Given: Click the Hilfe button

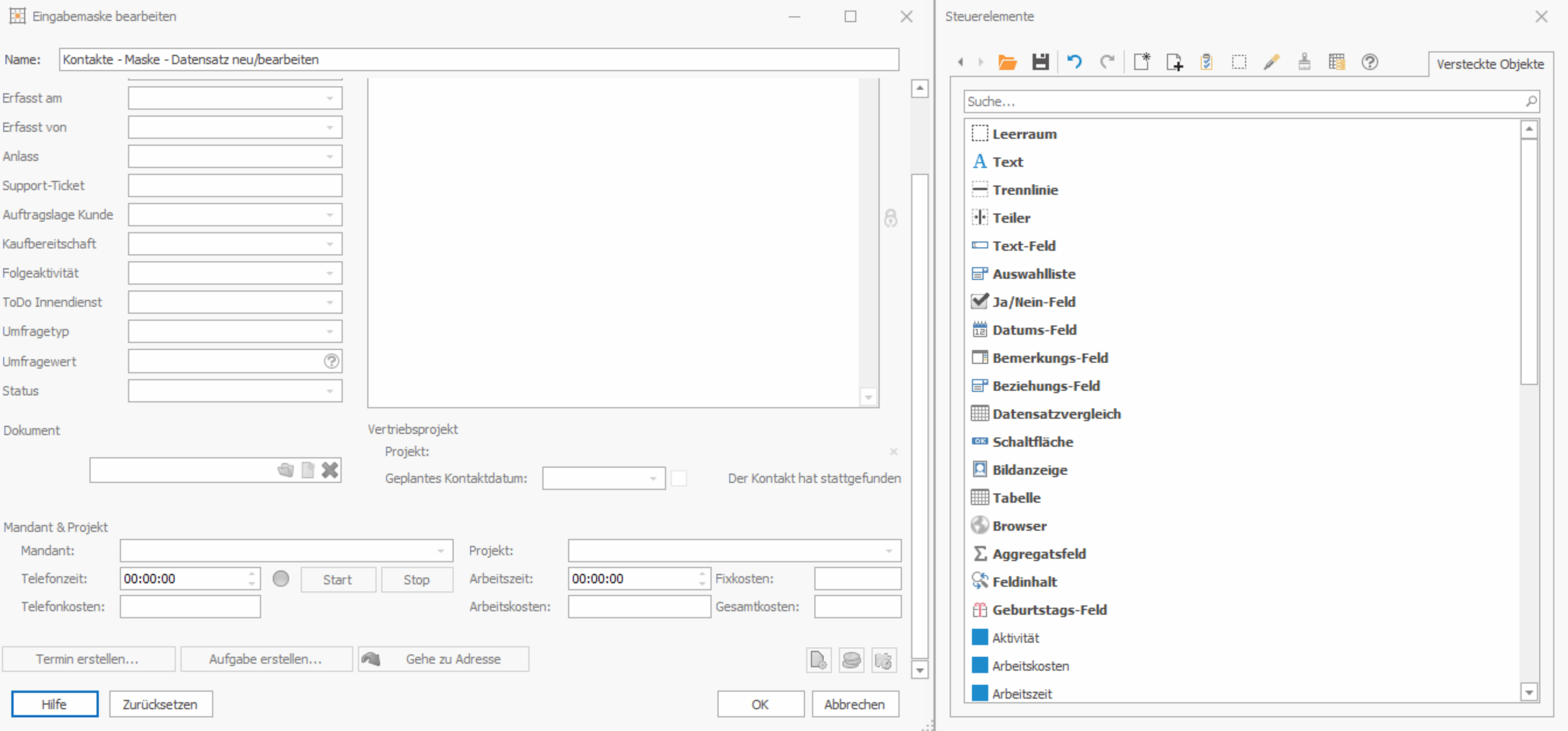Looking at the screenshot, I should click(54, 704).
